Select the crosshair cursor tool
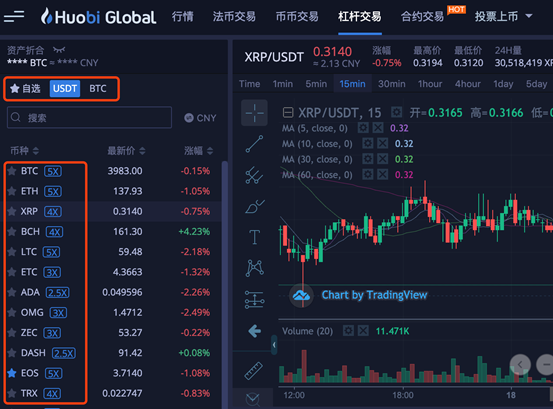 point(254,113)
